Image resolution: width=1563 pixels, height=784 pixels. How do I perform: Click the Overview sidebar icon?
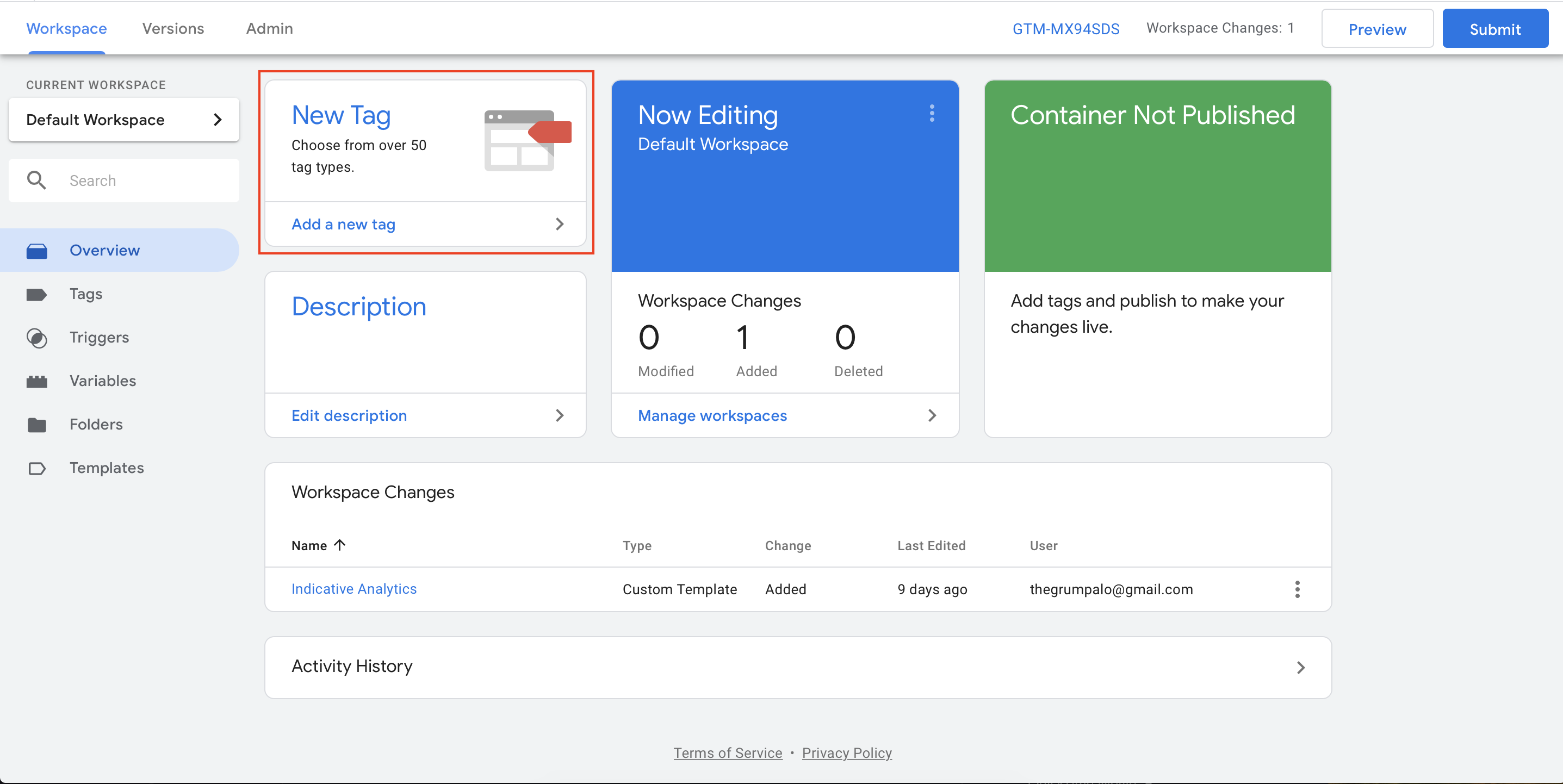pyautogui.click(x=38, y=250)
